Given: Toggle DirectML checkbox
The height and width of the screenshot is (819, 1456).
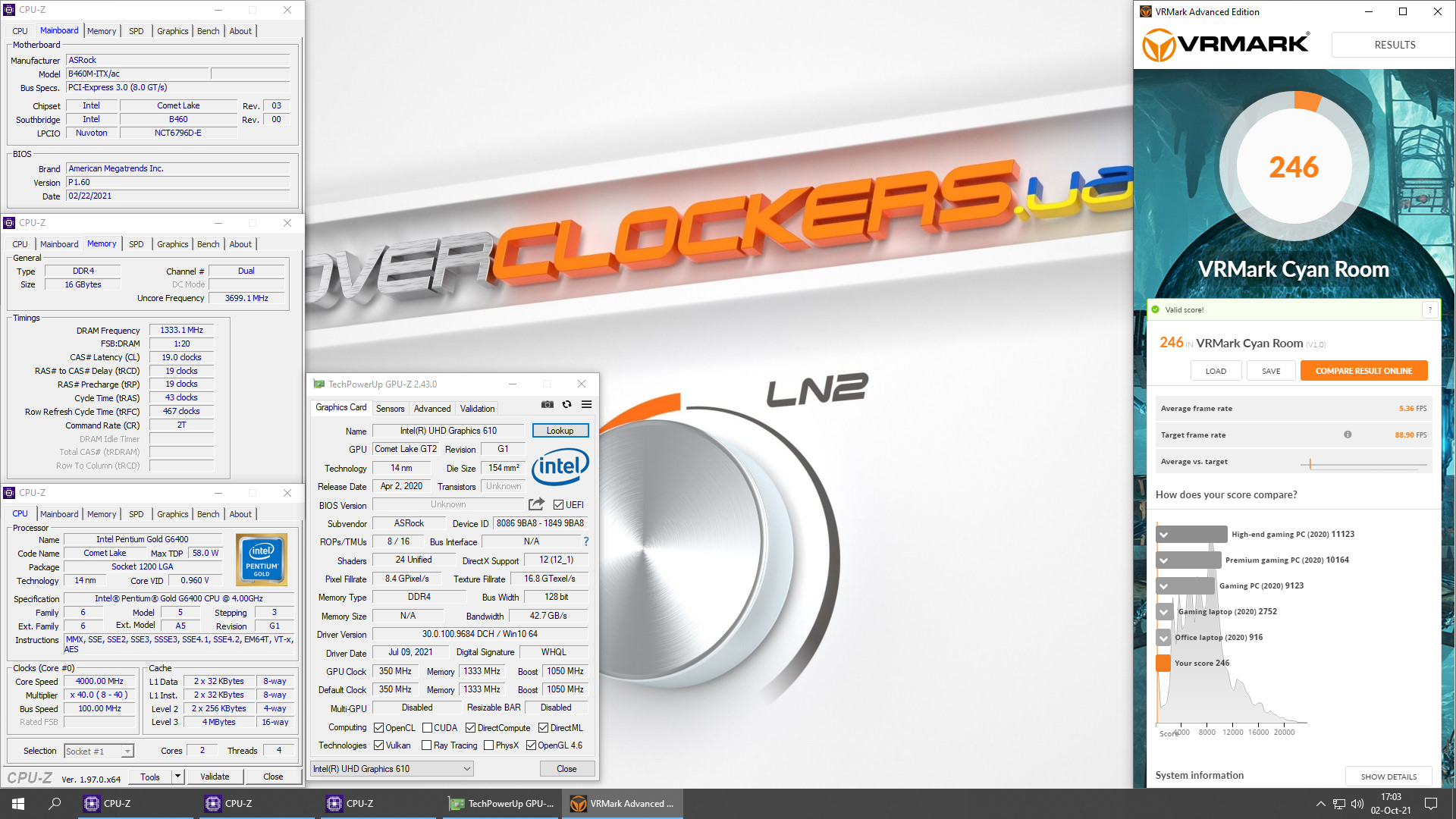Looking at the screenshot, I should (543, 728).
